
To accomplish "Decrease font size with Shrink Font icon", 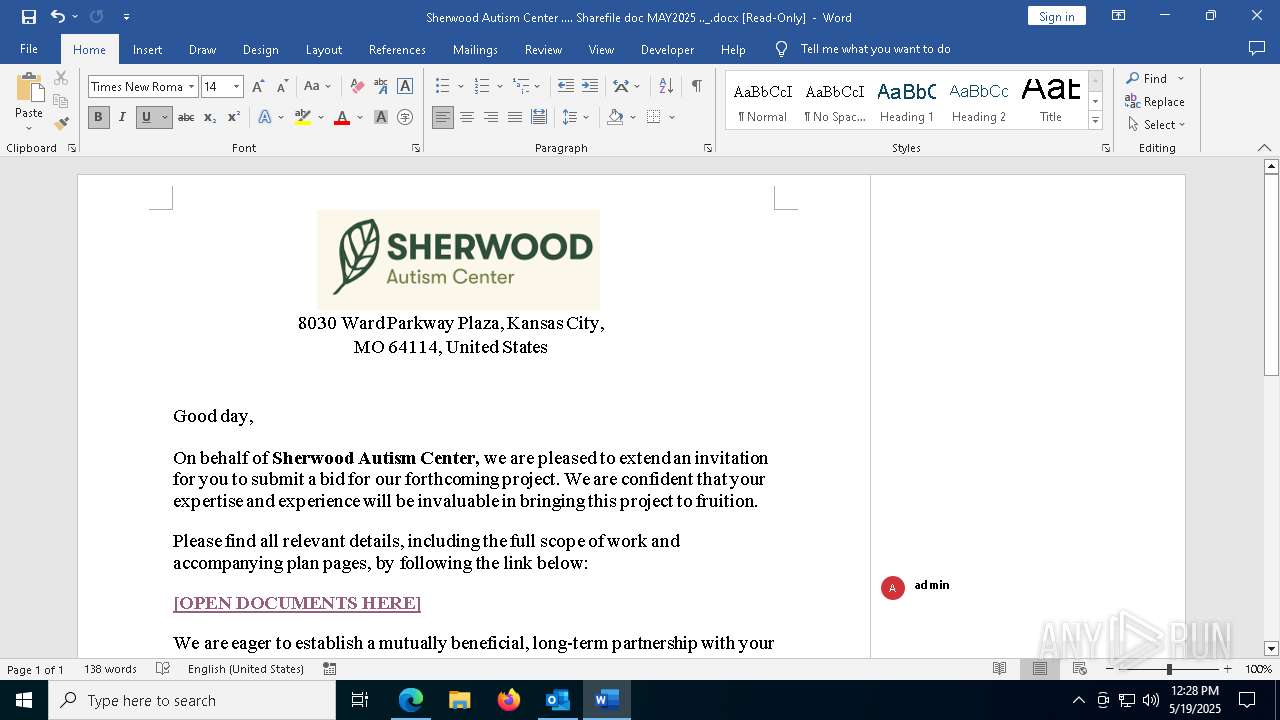I will pyautogui.click(x=282, y=86).
